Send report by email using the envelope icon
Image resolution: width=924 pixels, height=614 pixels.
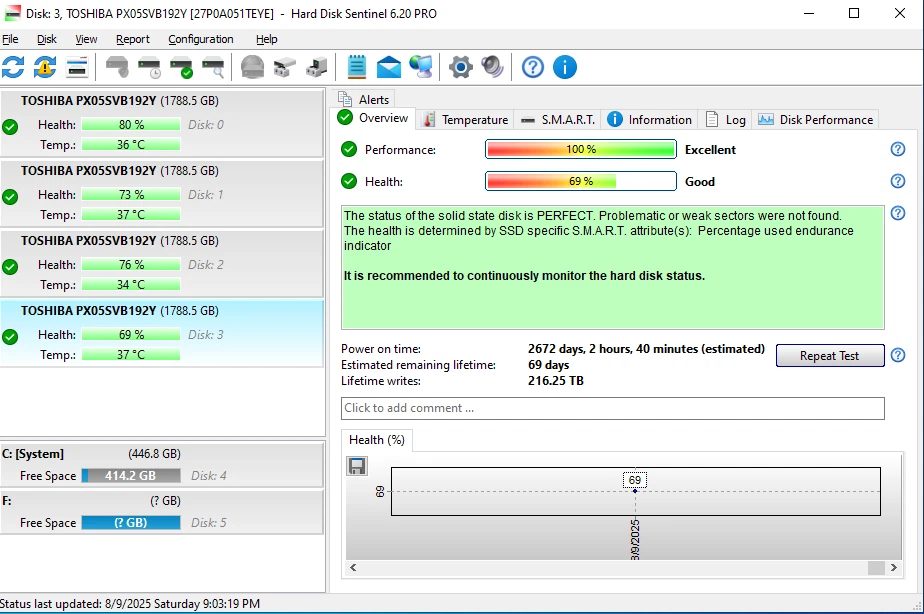pos(390,67)
